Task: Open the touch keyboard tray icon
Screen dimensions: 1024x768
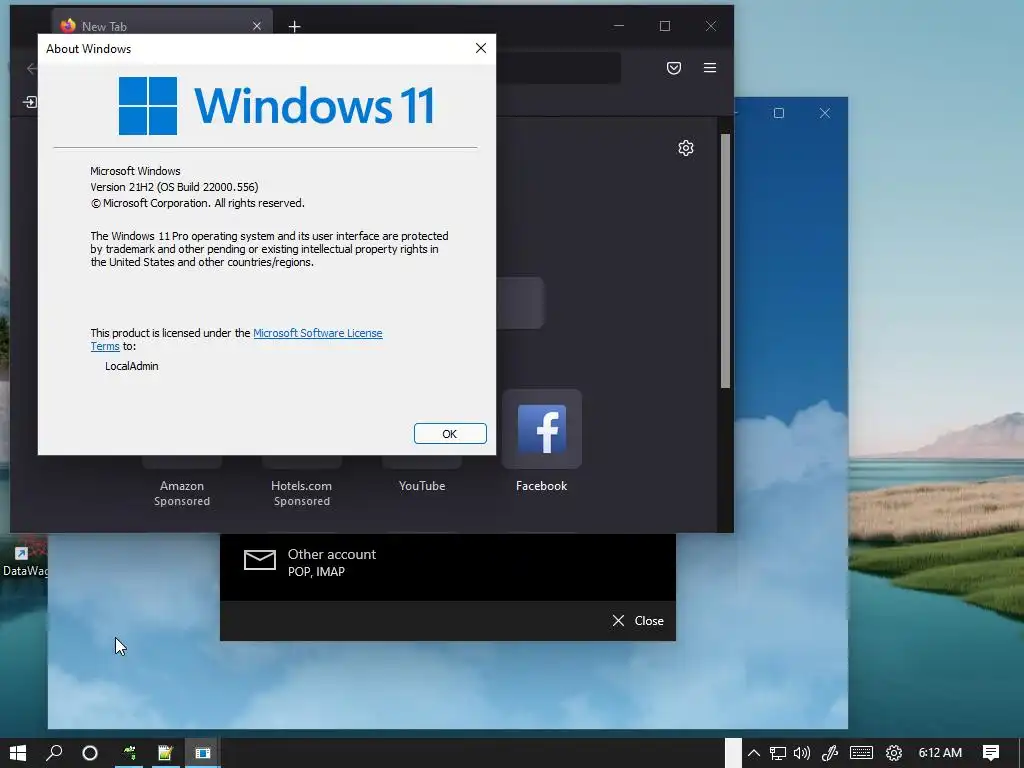Action: tap(861, 753)
